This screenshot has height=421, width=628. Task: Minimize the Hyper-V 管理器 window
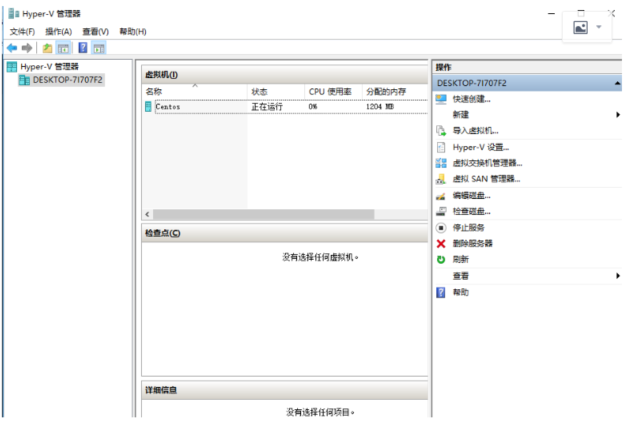[x=552, y=14]
